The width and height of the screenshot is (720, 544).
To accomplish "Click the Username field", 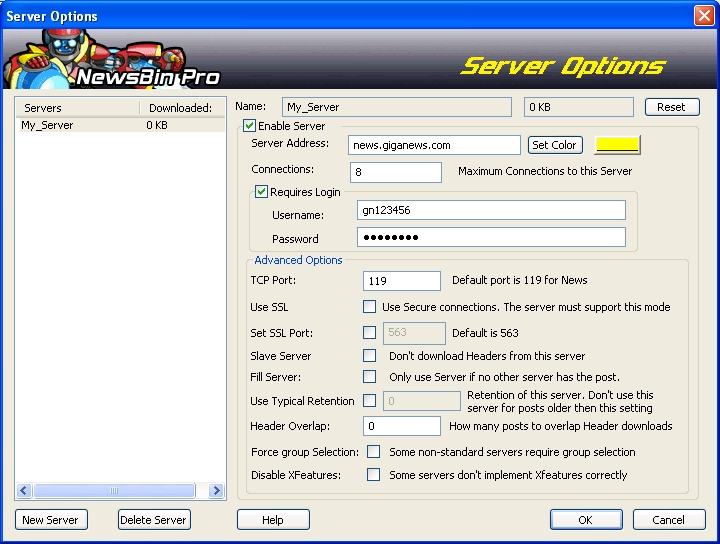I will [x=491, y=210].
